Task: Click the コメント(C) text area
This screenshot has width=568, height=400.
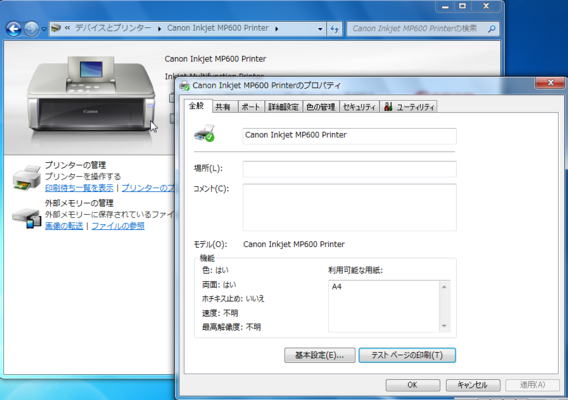Action: 349,208
